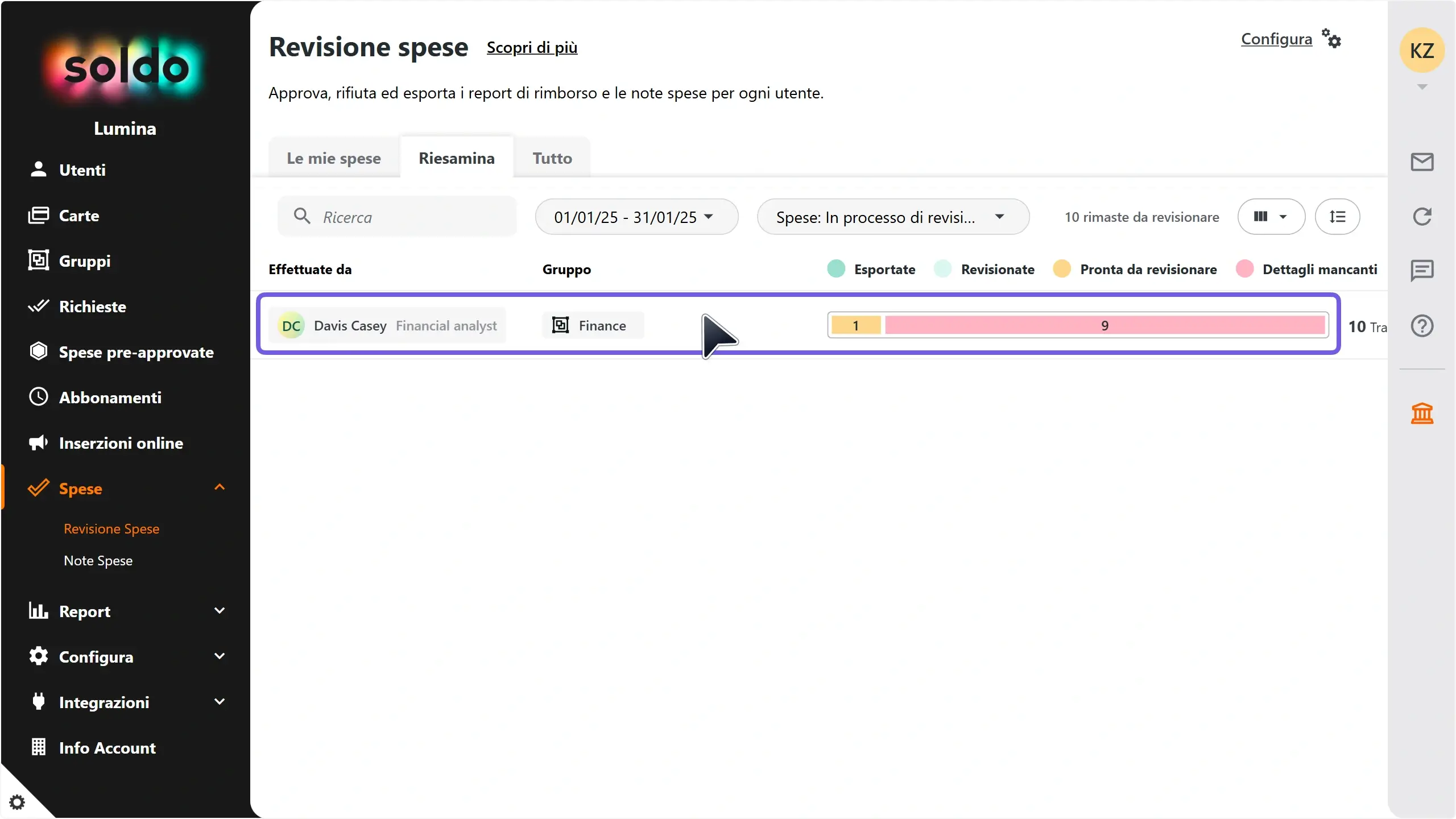The width and height of the screenshot is (1456, 819).
Task: Switch to Le mie spese tab
Action: (x=334, y=158)
